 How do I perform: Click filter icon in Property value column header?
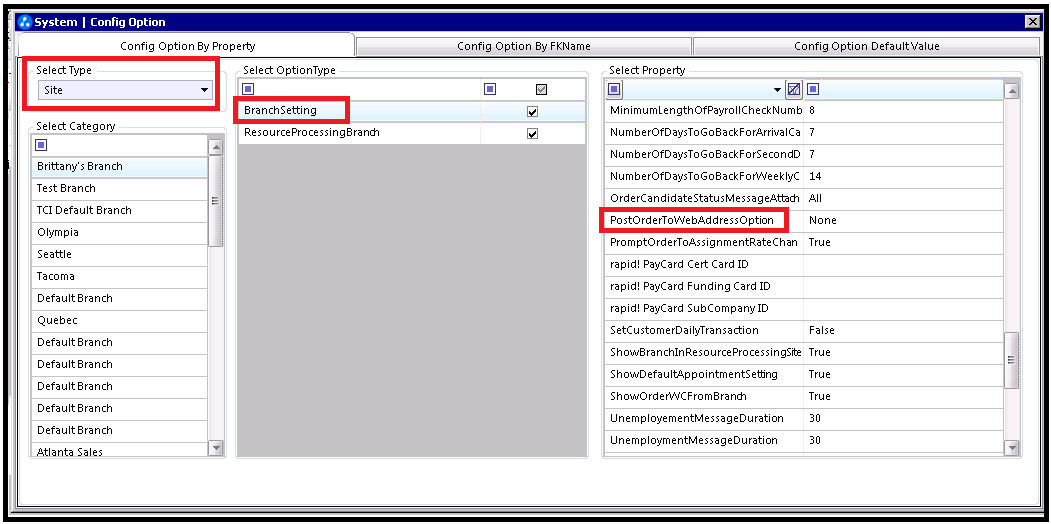coord(814,89)
